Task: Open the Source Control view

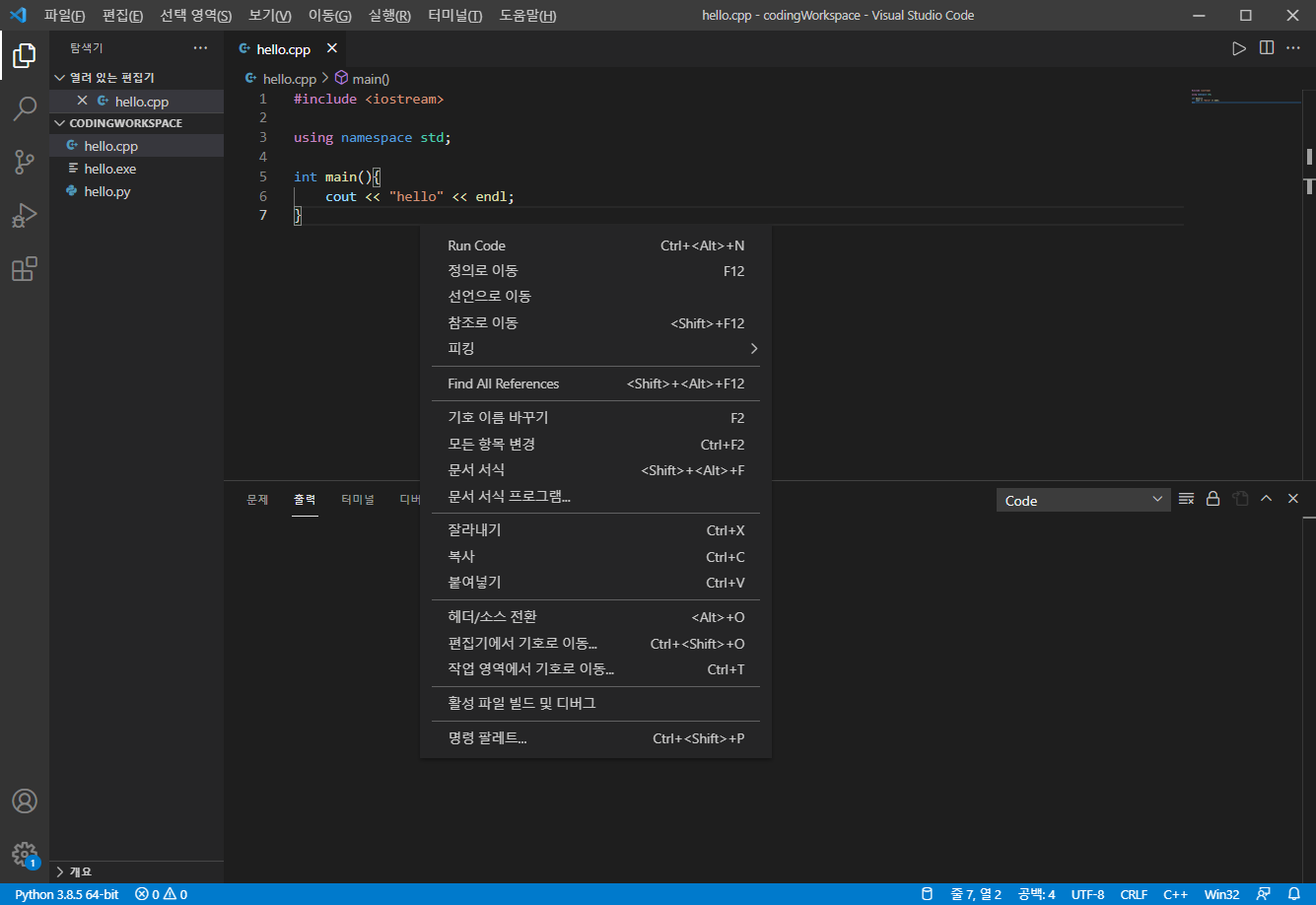Action: tap(25, 163)
